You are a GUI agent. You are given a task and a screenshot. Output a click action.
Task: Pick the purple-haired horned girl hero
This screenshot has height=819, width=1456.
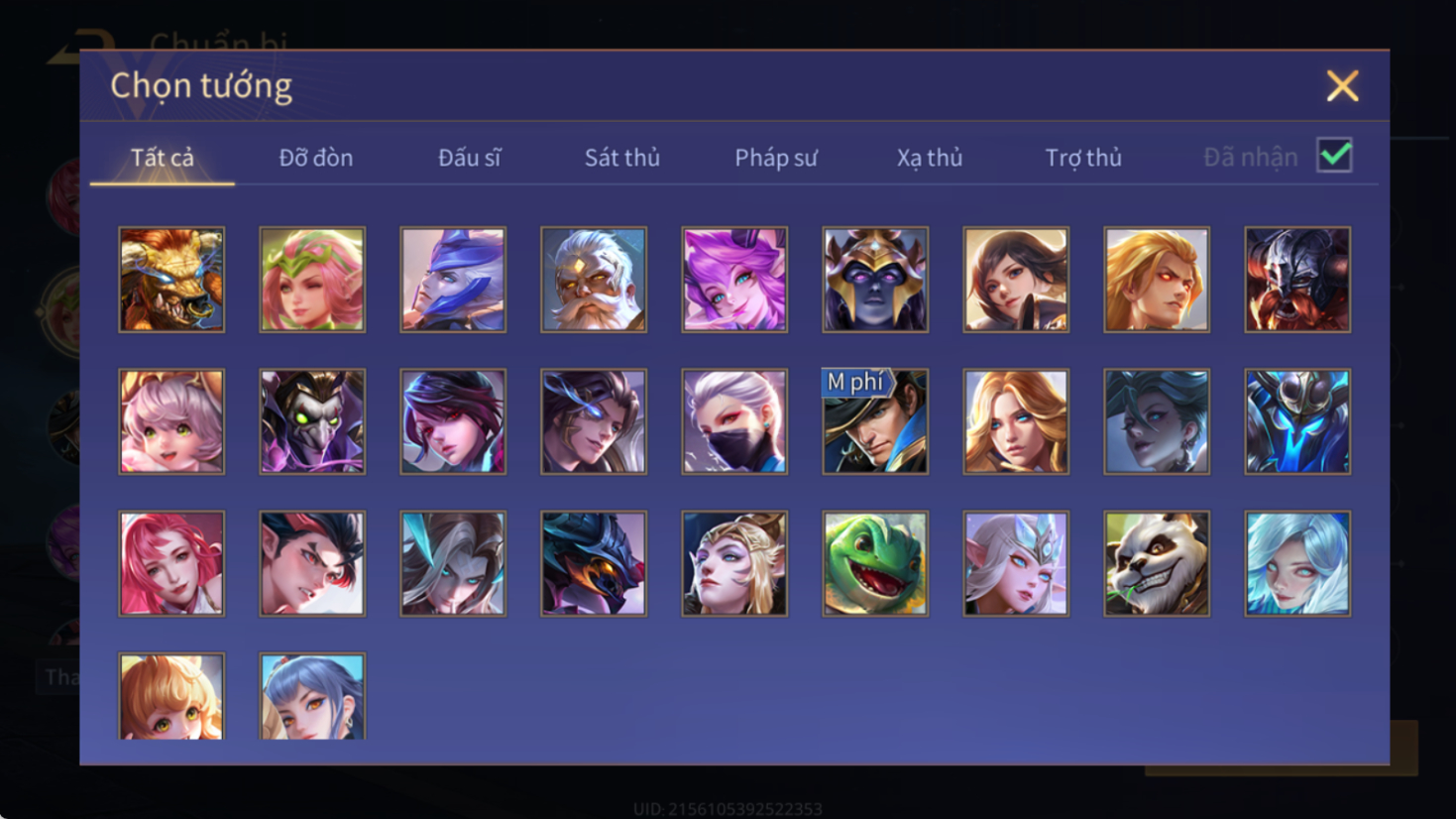click(734, 280)
